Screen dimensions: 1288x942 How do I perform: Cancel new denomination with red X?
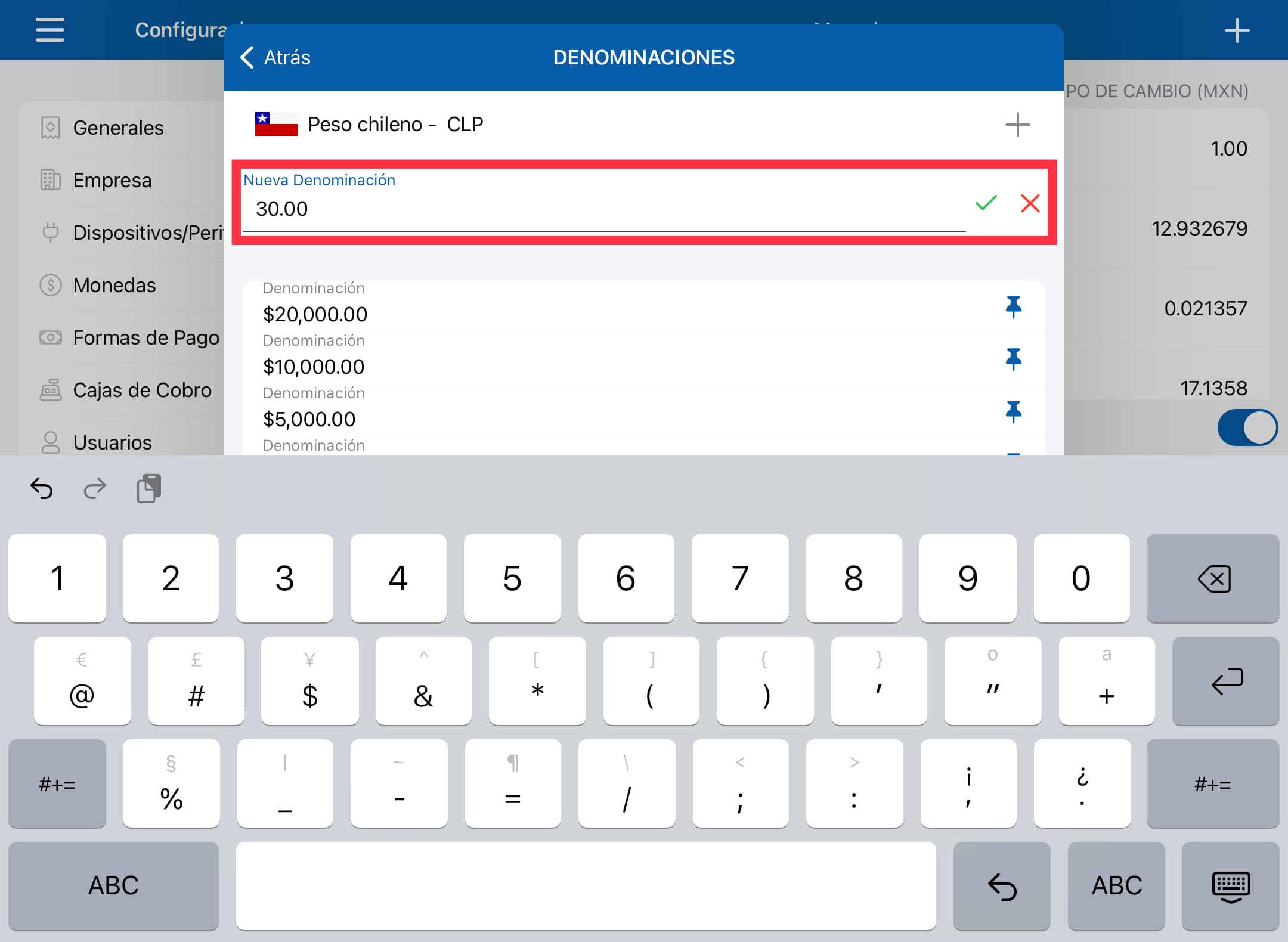point(1030,203)
